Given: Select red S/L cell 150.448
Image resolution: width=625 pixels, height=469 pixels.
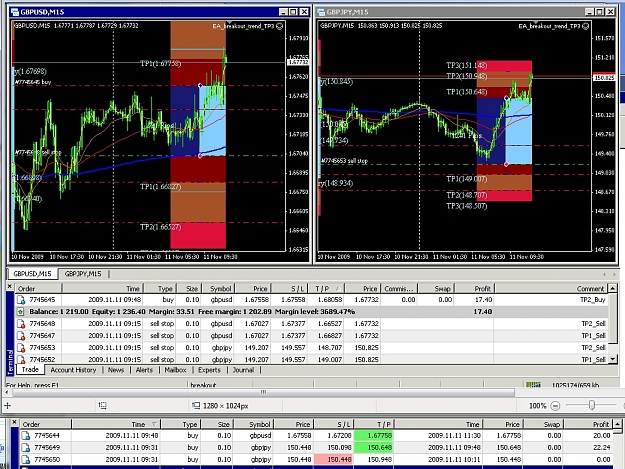Looking at the screenshot, I should click(334, 459).
